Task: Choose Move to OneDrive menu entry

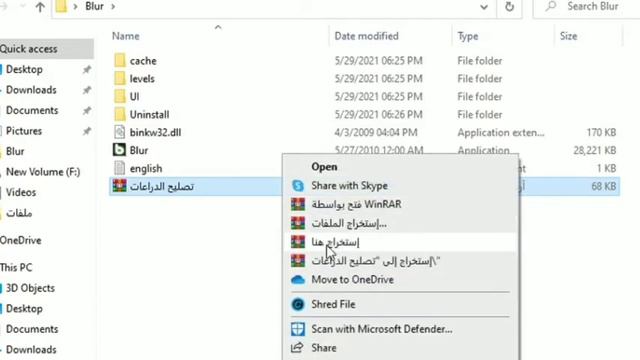Action: point(400,280)
